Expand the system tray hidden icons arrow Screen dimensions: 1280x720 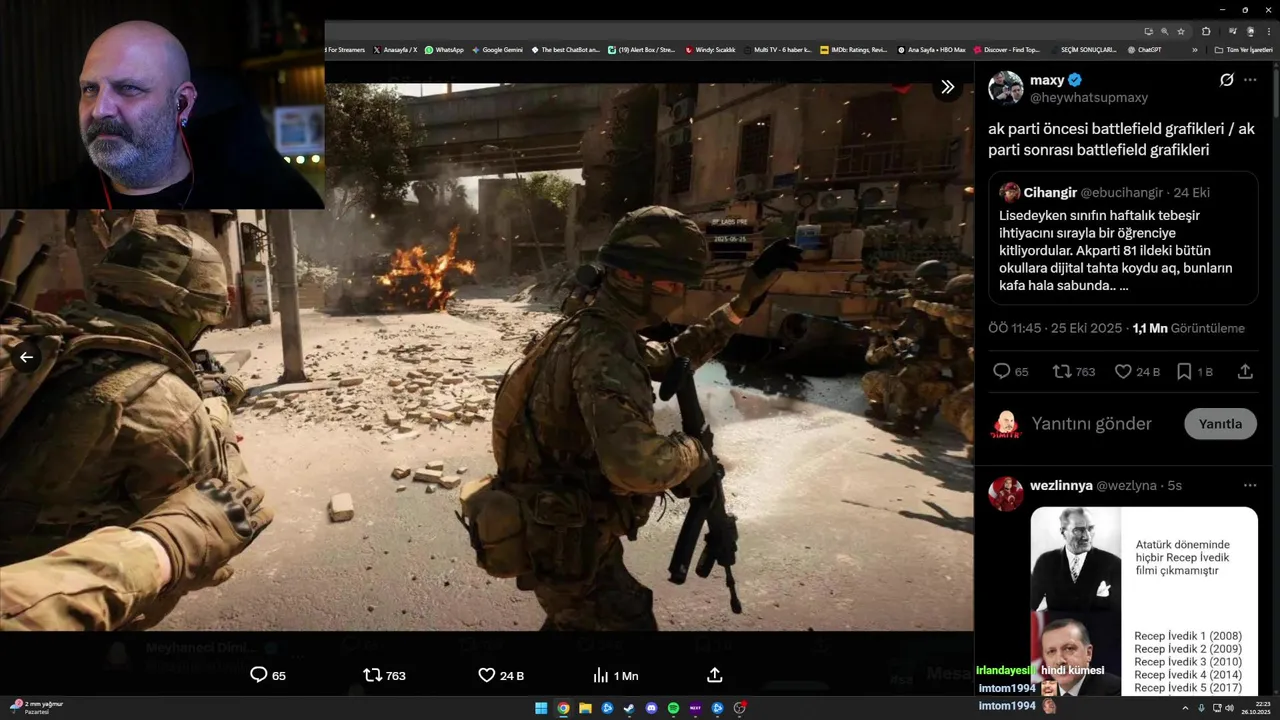coord(1185,708)
